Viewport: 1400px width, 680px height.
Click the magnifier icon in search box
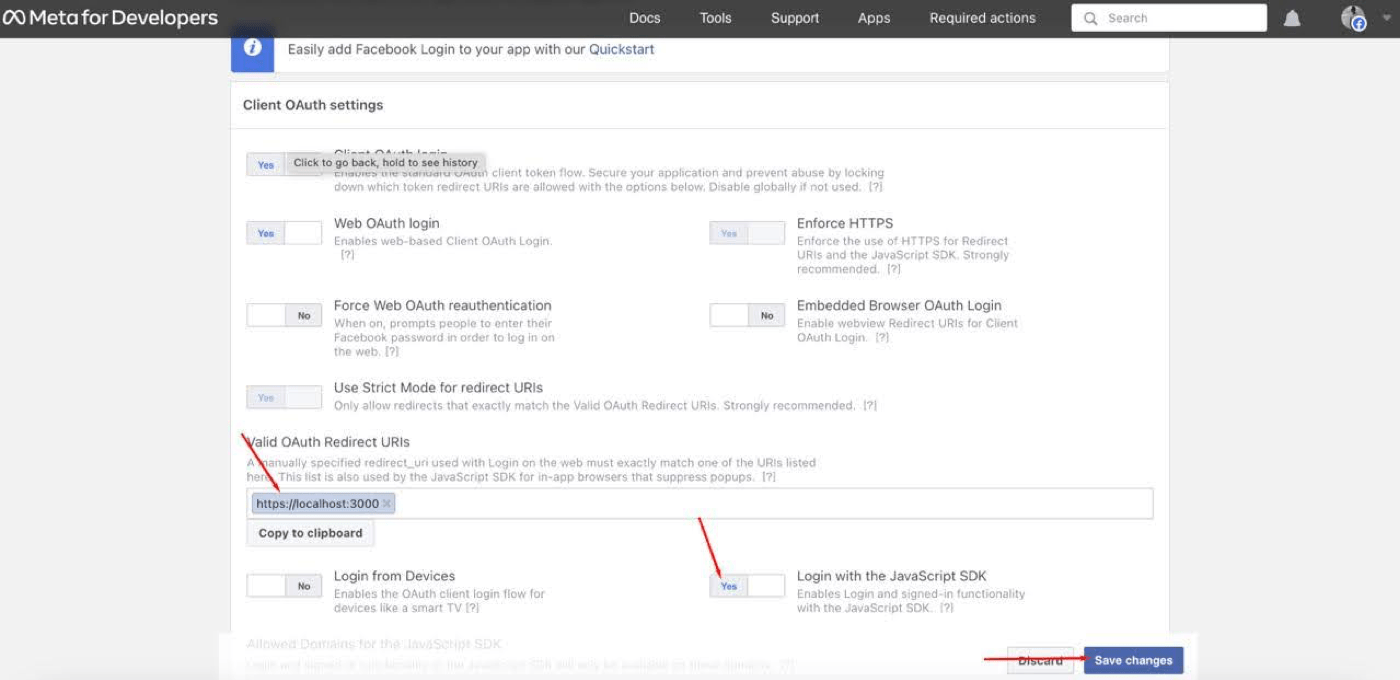tap(1089, 18)
